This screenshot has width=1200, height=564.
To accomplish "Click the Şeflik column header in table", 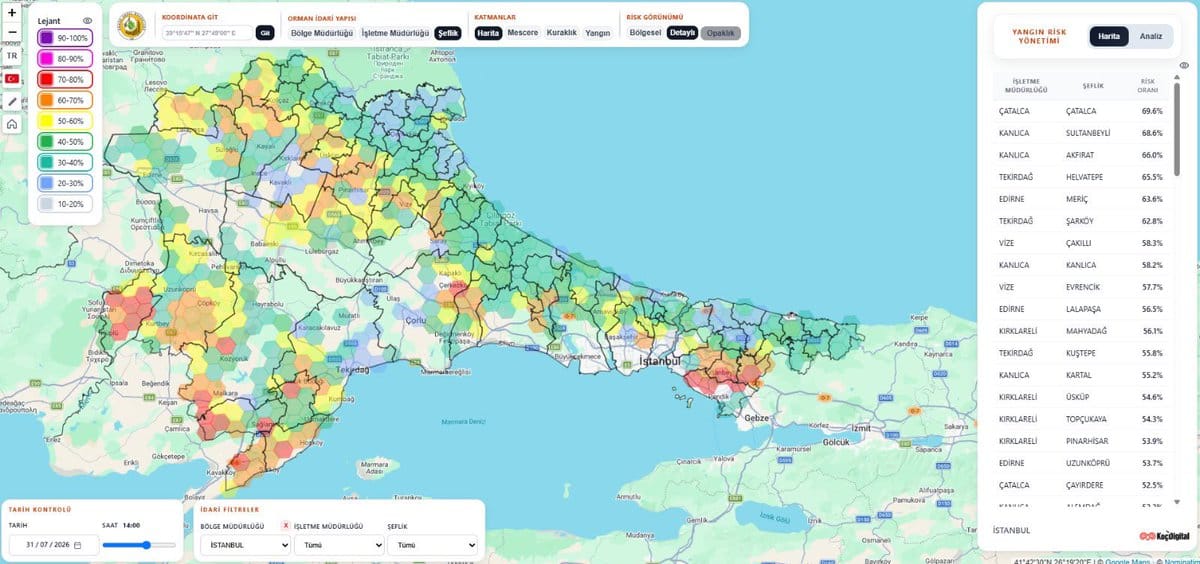I will click(1091, 86).
